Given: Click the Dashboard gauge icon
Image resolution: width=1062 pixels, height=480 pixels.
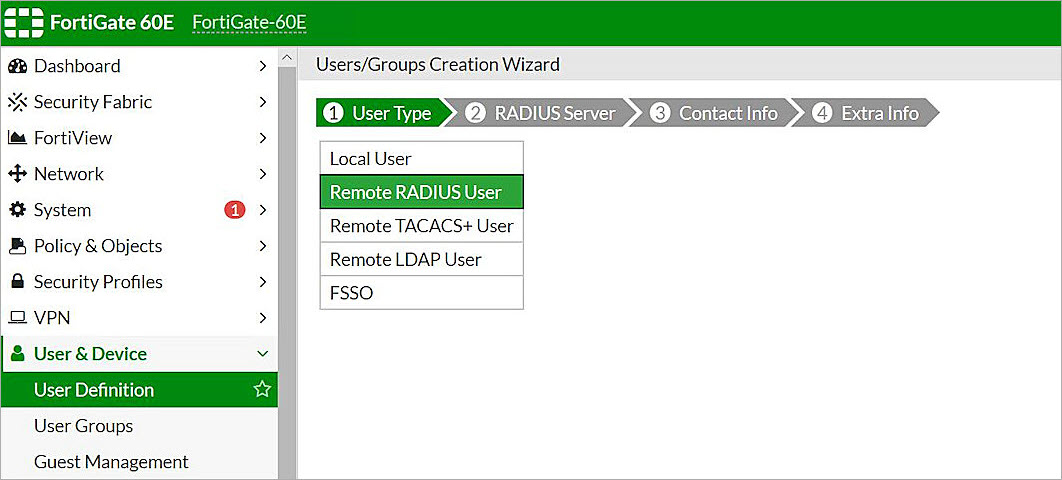Looking at the screenshot, I should pyautogui.click(x=17, y=66).
